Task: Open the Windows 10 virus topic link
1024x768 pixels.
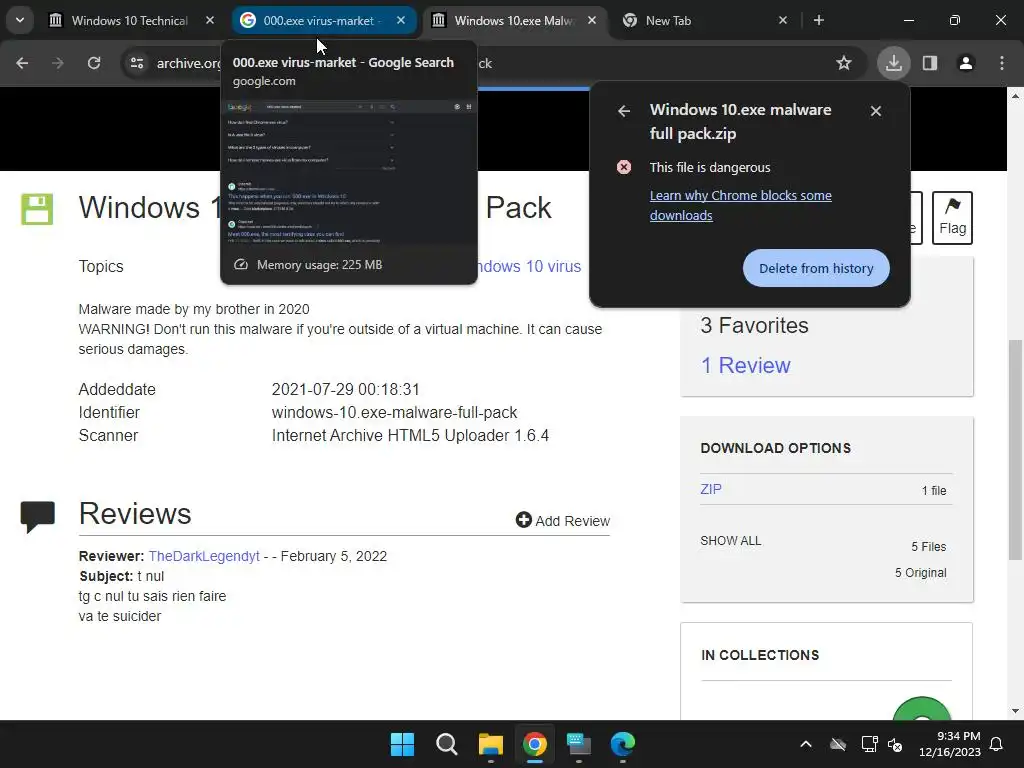Action: [x=528, y=266]
